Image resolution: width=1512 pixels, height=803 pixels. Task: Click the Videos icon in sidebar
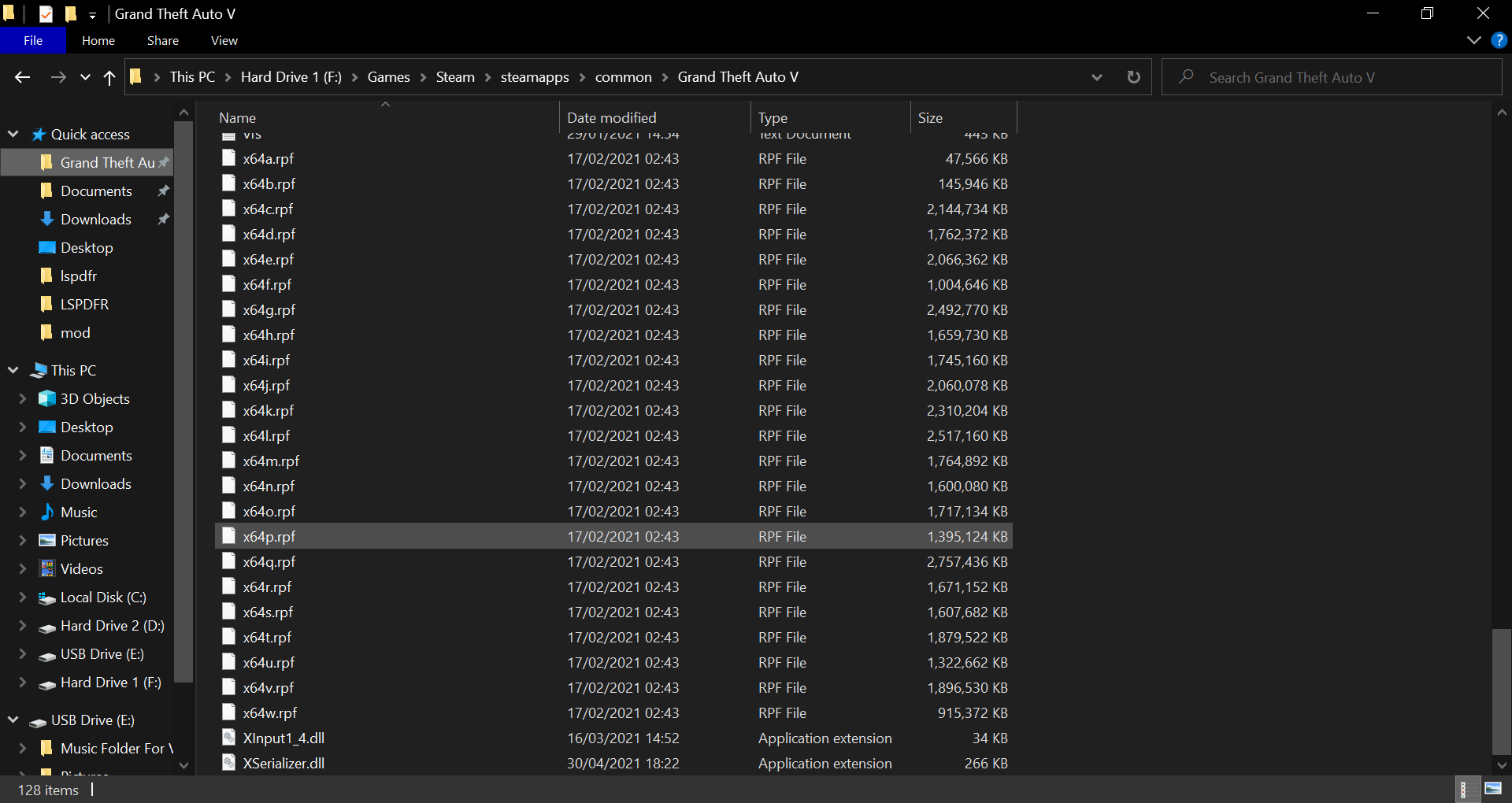(x=47, y=569)
